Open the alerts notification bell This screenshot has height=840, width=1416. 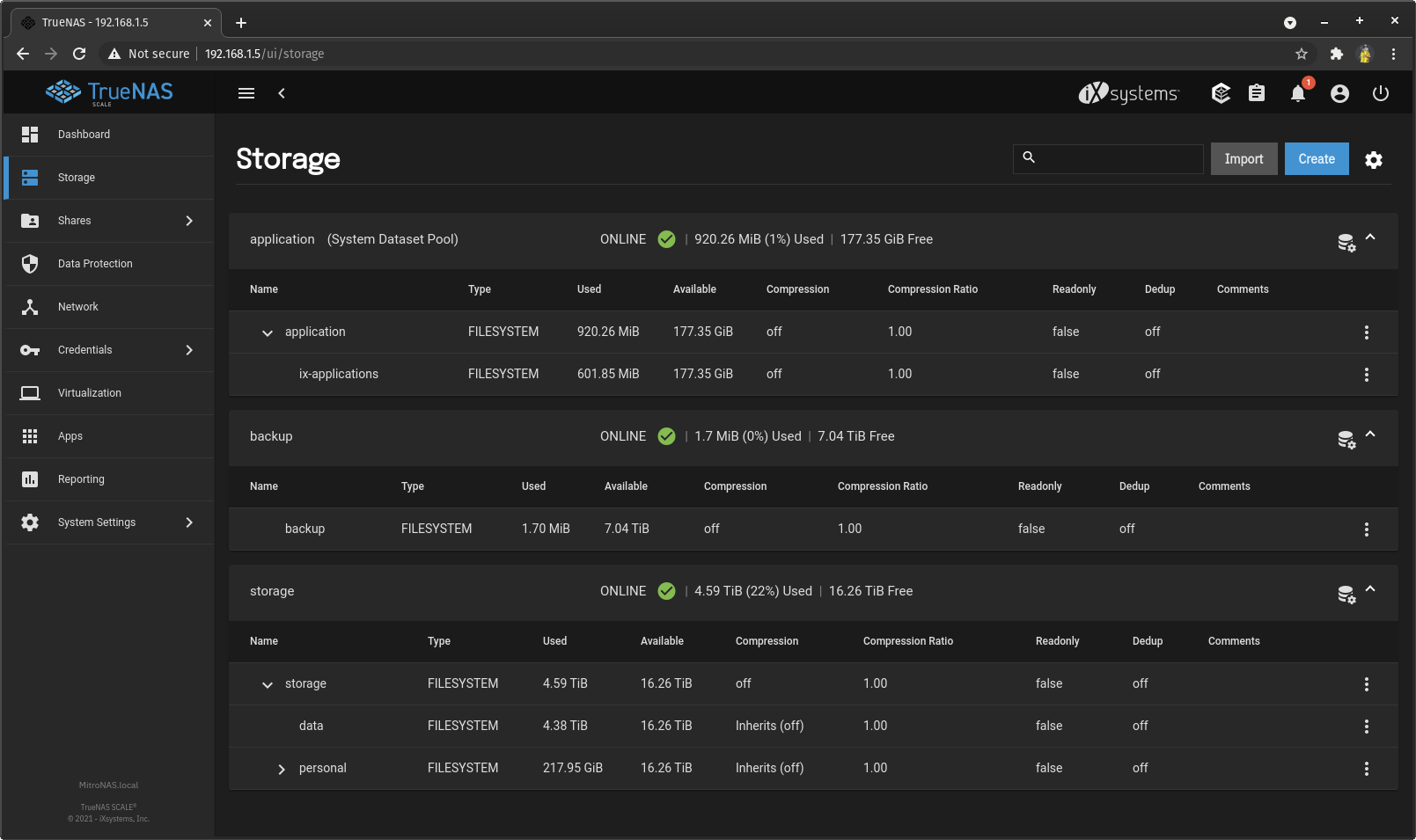(1298, 94)
